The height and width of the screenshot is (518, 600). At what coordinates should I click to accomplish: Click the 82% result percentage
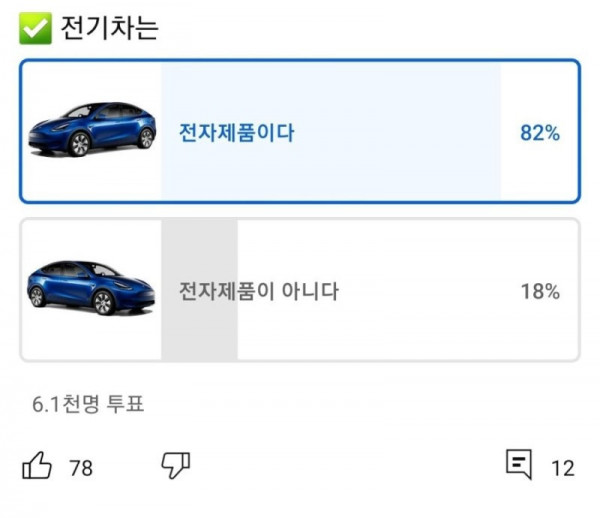539,132
